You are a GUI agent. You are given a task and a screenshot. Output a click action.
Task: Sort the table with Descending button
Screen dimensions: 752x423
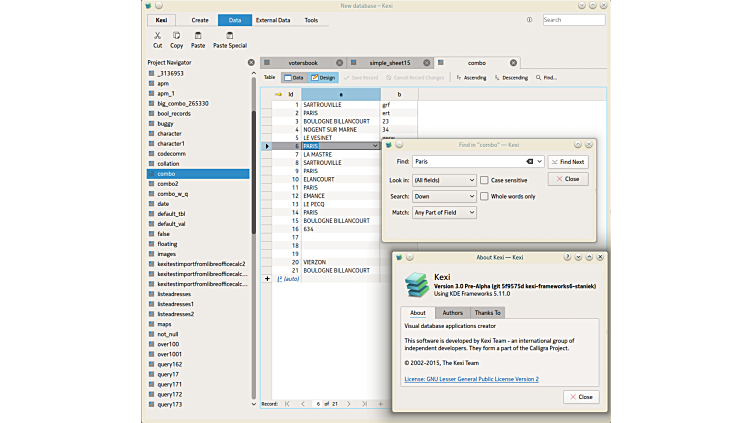[511, 77]
